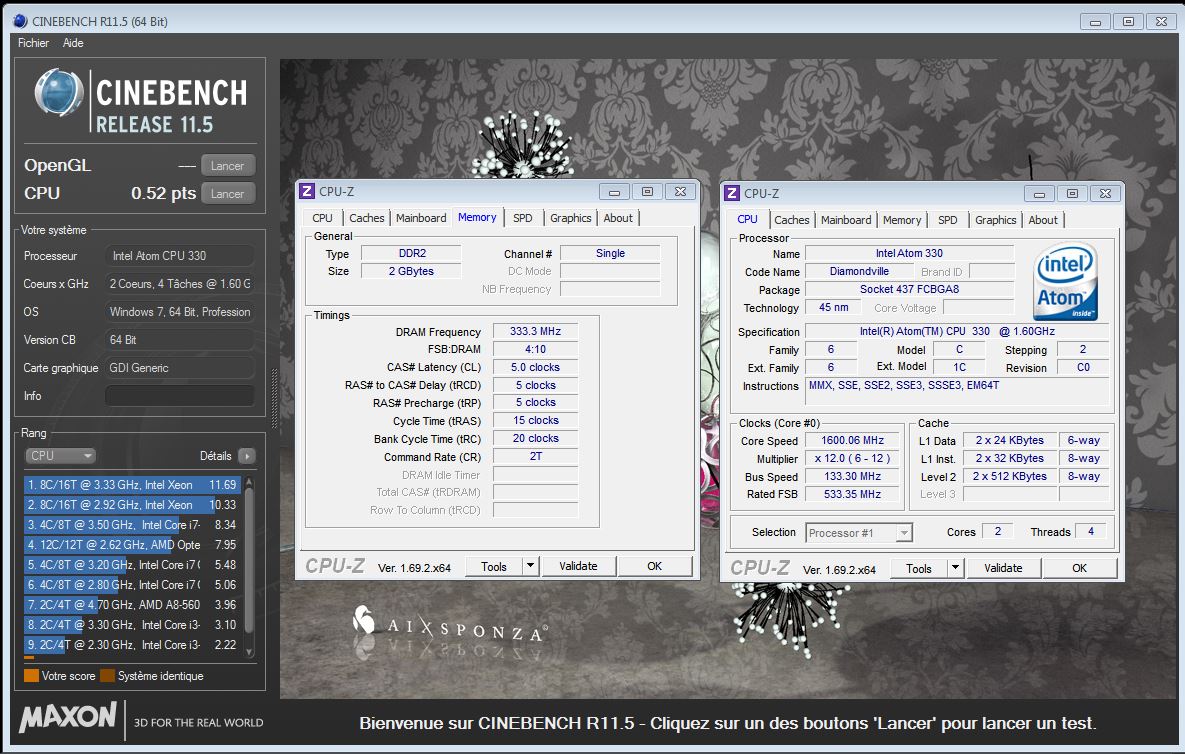Screen dimensions: 1185x754
Task: Switch to About tab in Memory CPU-Z window
Action: tap(618, 218)
